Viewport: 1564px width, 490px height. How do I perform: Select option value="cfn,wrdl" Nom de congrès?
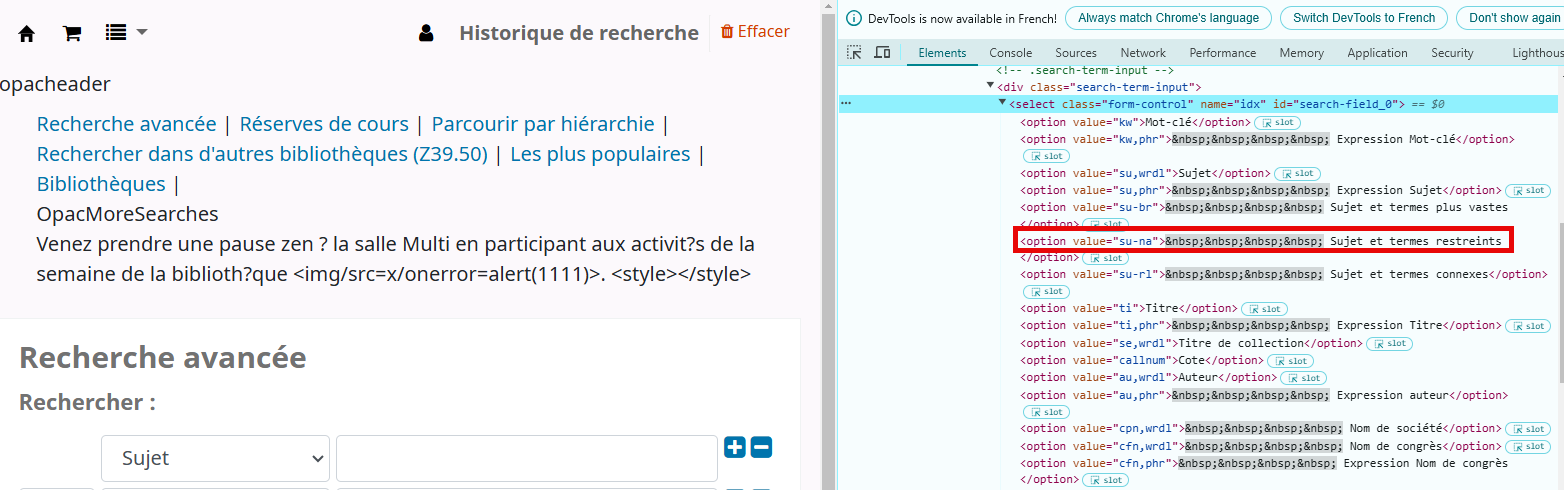click(1263, 446)
